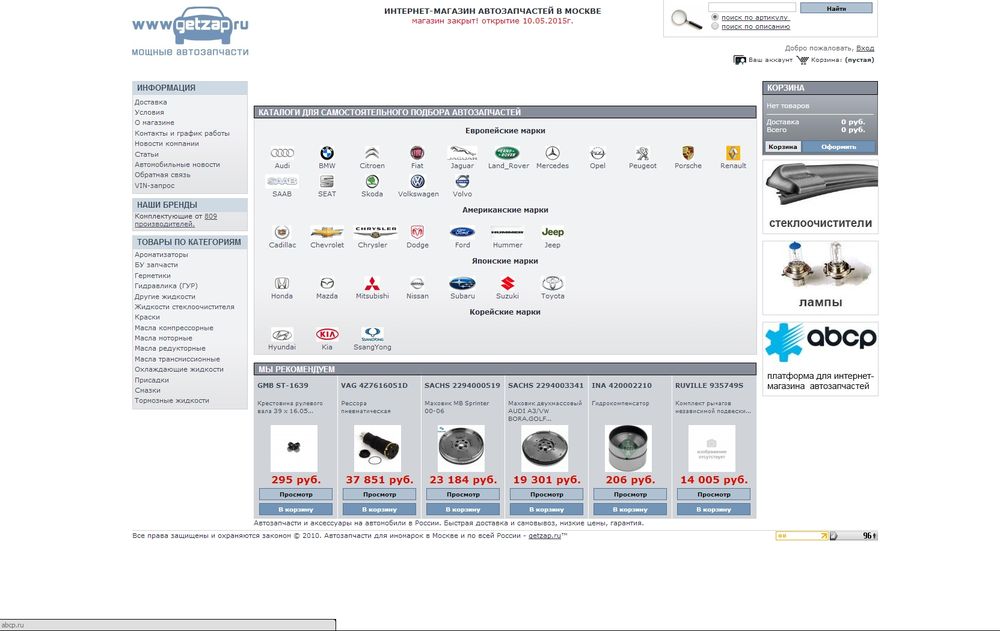Image resolution: width=1000 pixels, height=631 pixels.
Task: Add VAG 4Z7616051D to cart
Action: (379, 510)
